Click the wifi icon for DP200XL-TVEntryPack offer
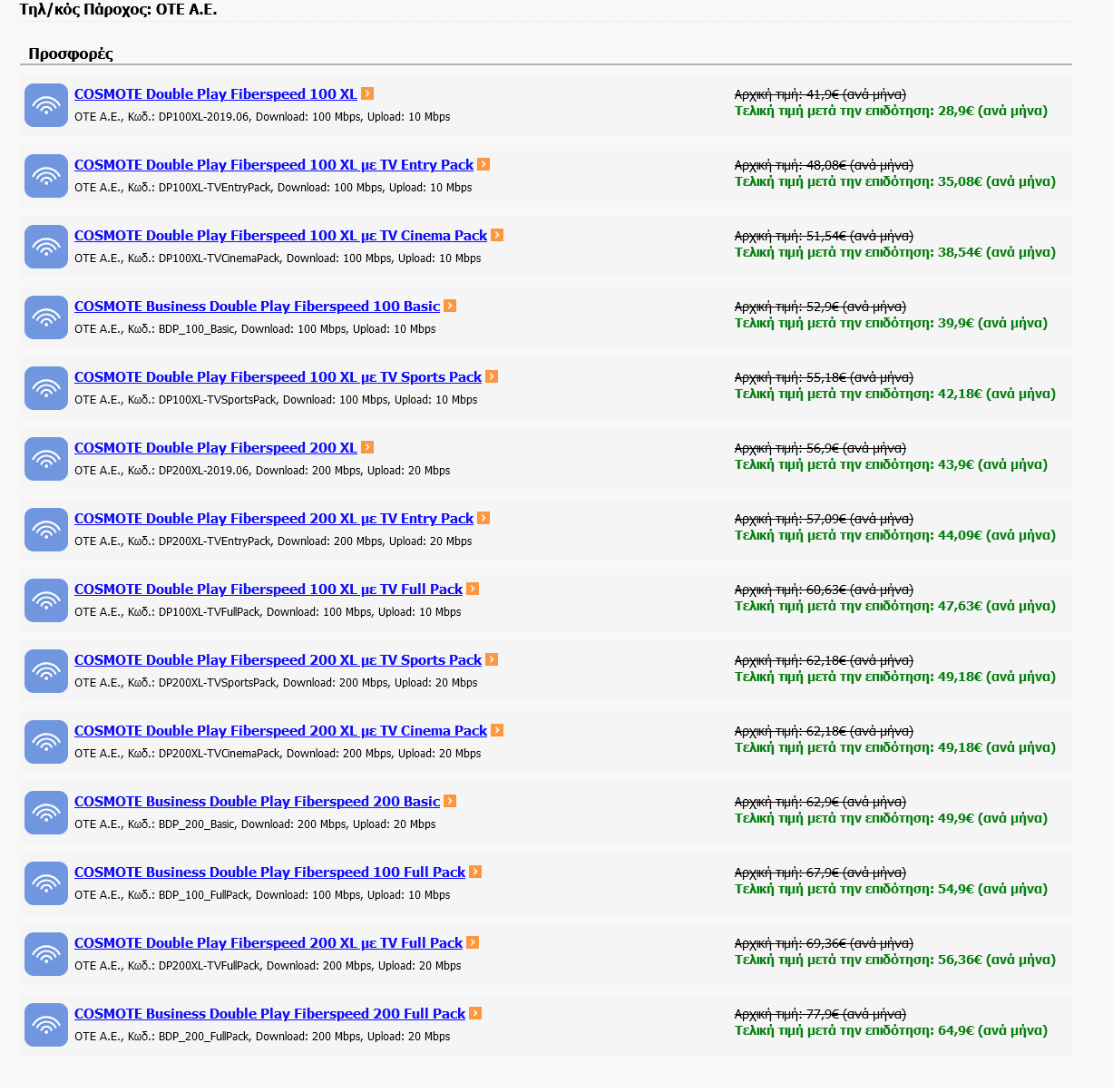Screen dimensions: 1113x1092 [46, 530]
